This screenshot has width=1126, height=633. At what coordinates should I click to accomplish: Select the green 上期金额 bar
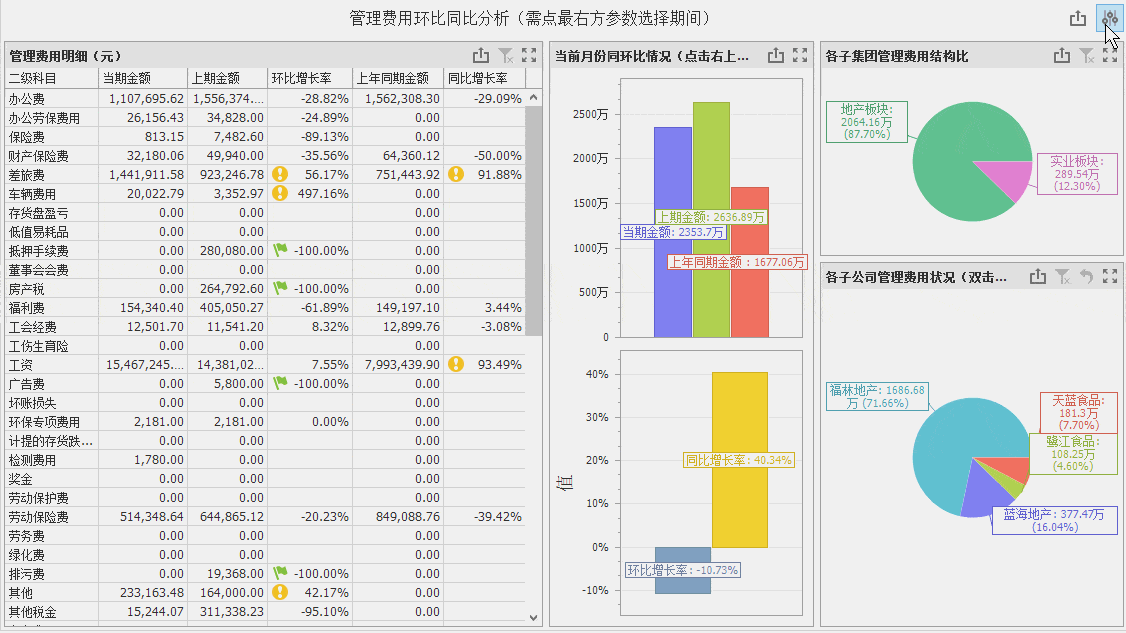point(711,219)
